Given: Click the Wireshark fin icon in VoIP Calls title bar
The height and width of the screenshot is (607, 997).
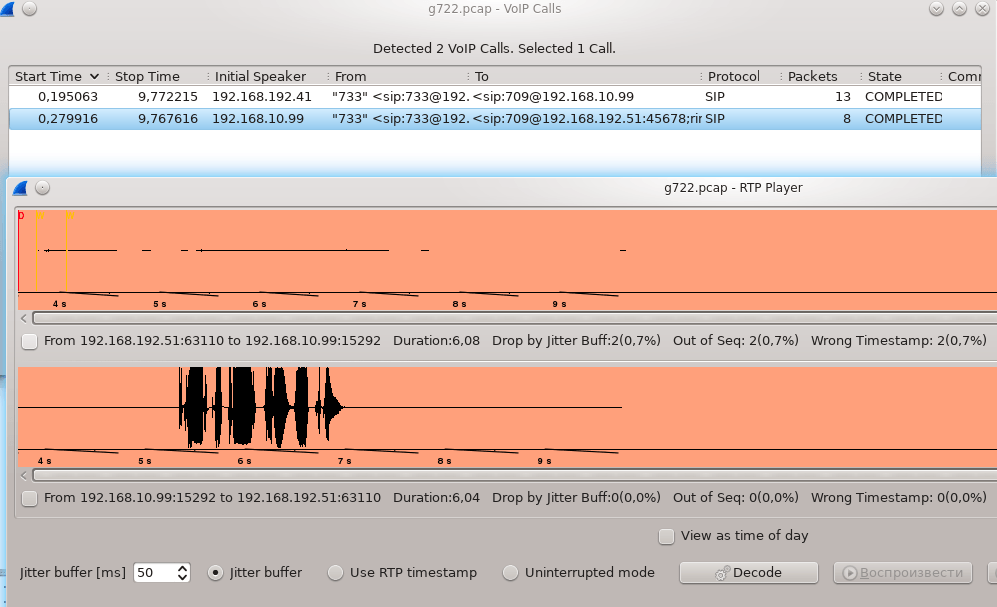Looking at the screenshot, I should click(x=7, y=9).
